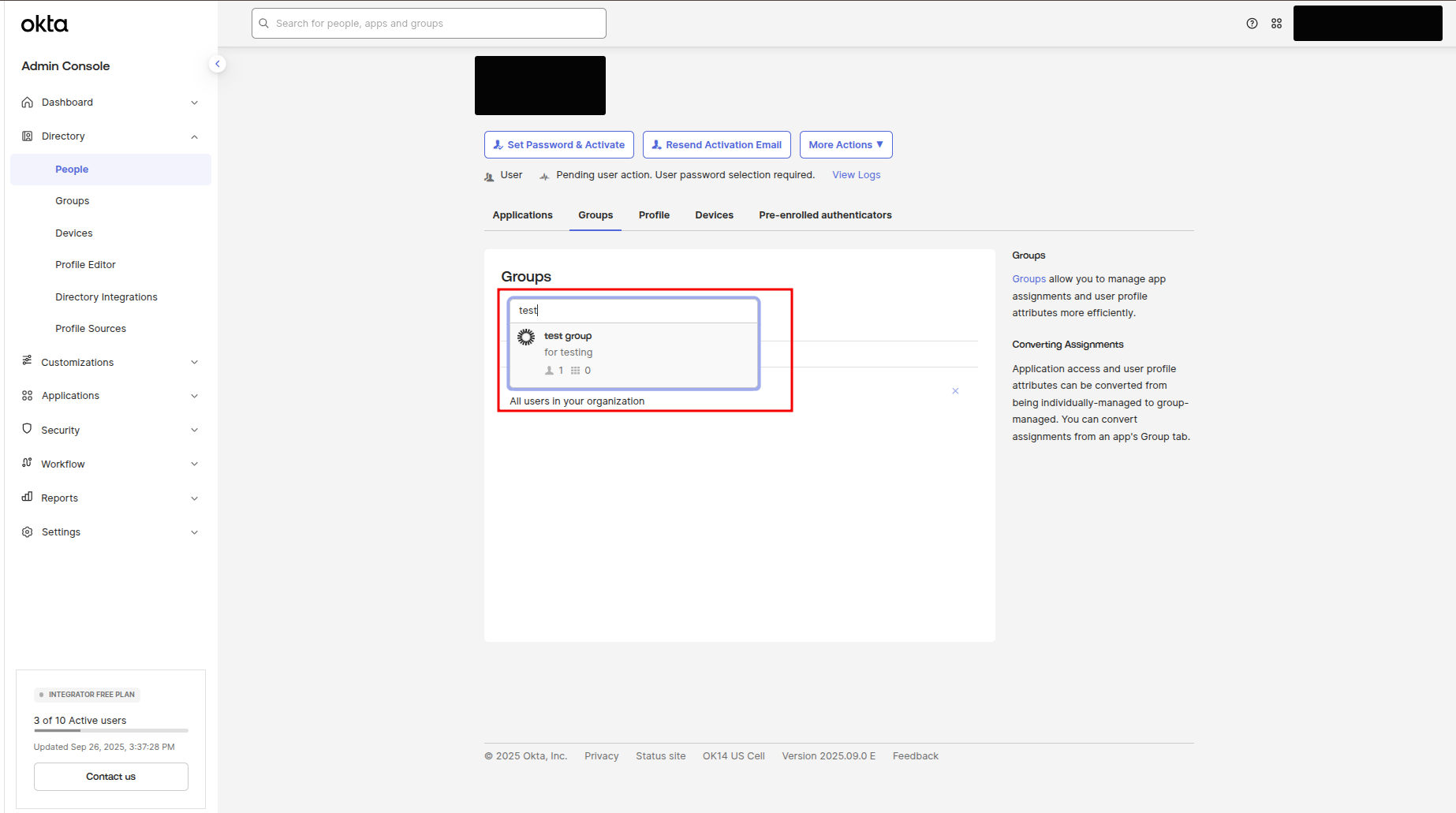The width and height of the screenshot is (1456, 813).
Task: Click the Integrator Free Plan badge
Action: pos(87,695)
